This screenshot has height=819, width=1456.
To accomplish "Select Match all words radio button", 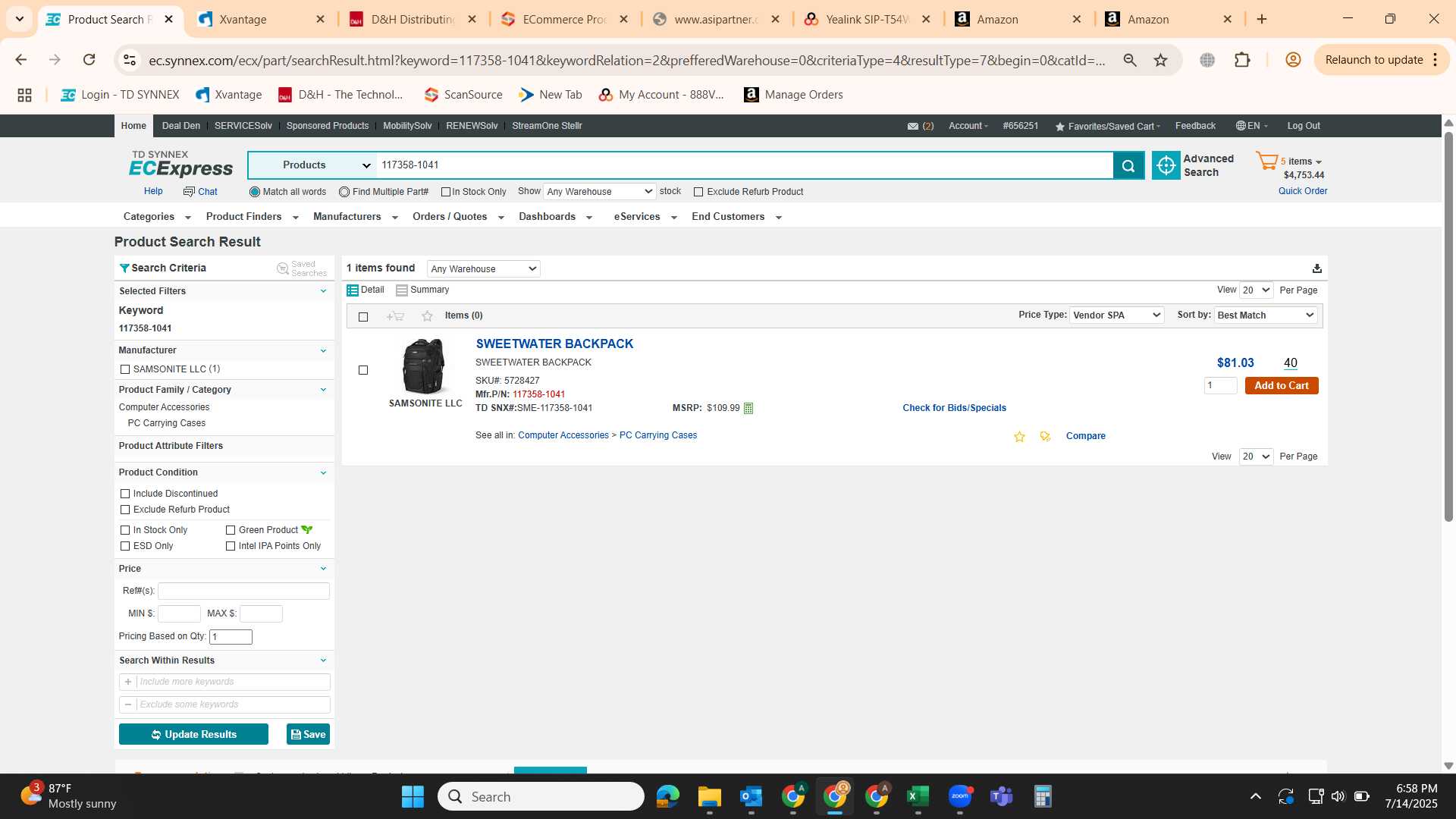I will tap(255, 193).
